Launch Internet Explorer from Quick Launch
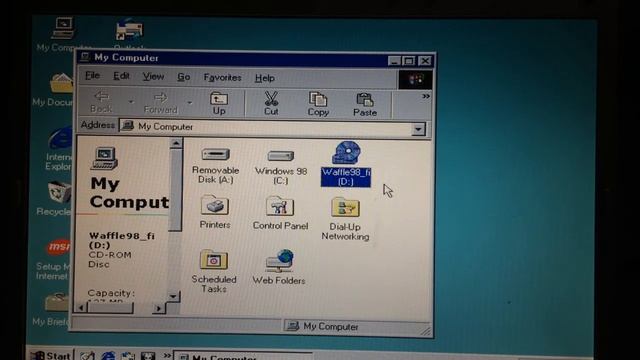Screen dimensions: 640x360 point(108,356)
